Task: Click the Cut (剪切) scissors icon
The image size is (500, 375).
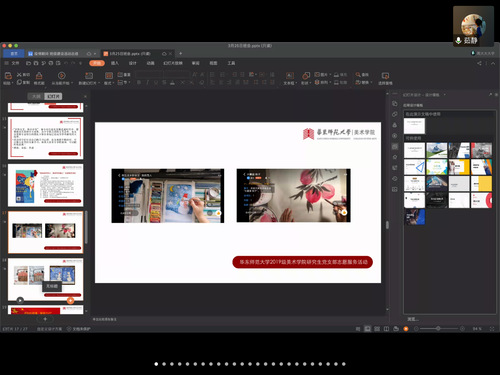Action: pos(19,75)
